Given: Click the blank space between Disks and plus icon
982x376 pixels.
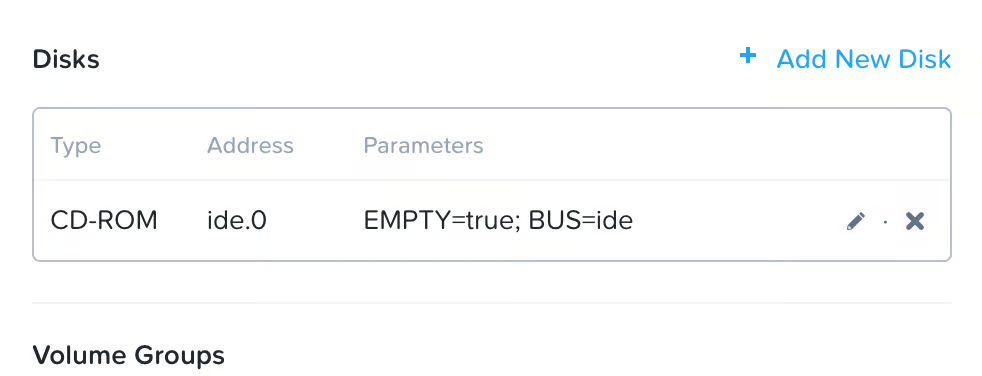Looking at the screenshot, I should (420, 60).
